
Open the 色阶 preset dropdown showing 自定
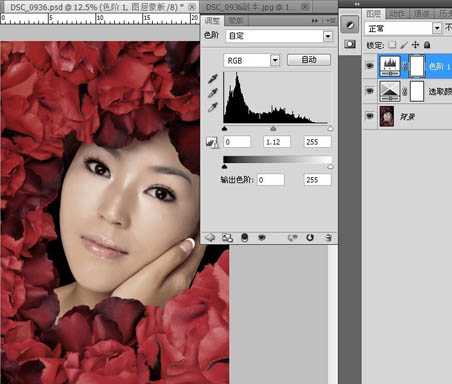point(279,36)
